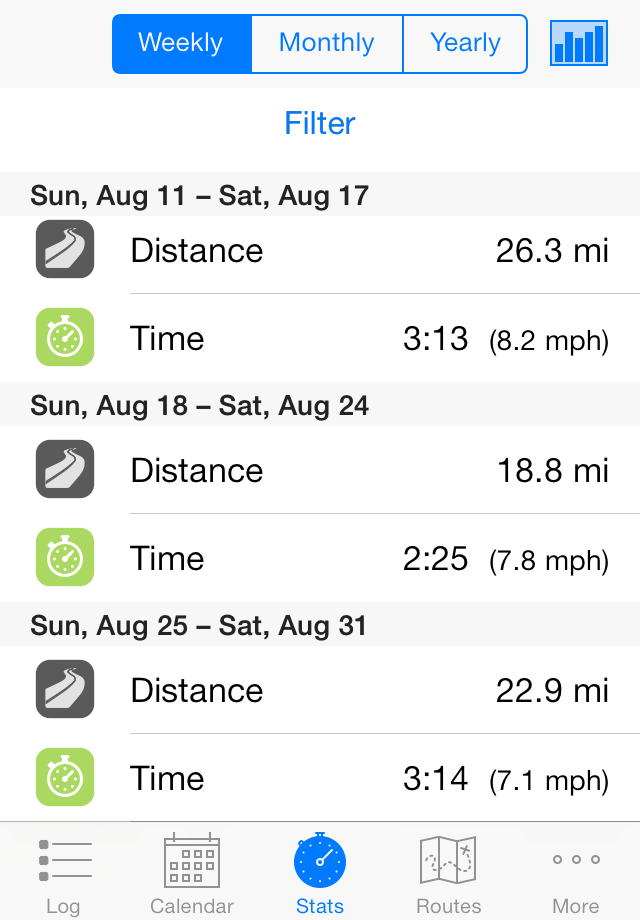Image resolution: width=640 pixels, height=920 pixels.
Task: Open the Calendar tab icon
Action: tap(192, 860)
